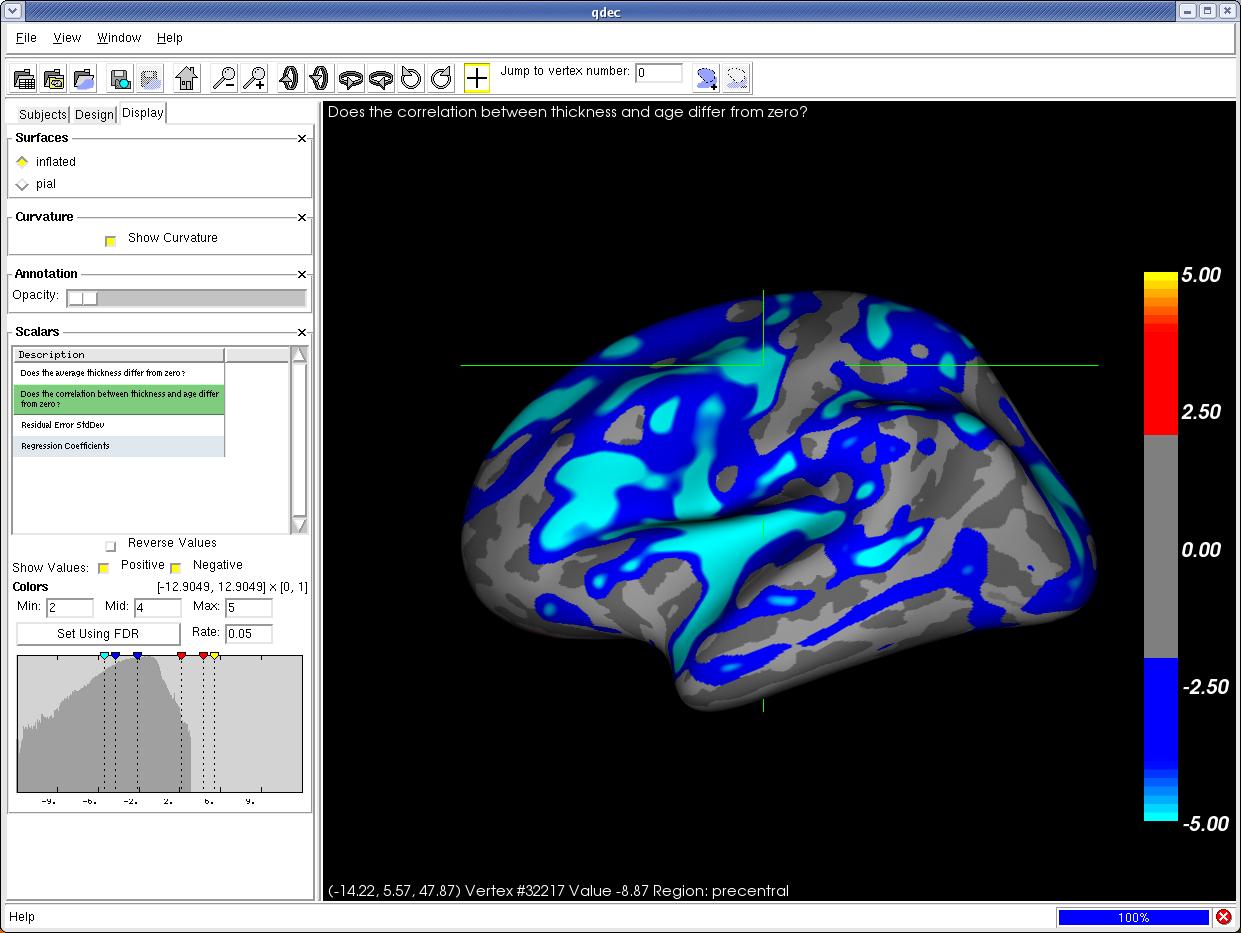Image resolution: width=1241 pixels, height=933 pixels.
Task: Click the annotation Opacity slider handle
Action: click(83, 298)
